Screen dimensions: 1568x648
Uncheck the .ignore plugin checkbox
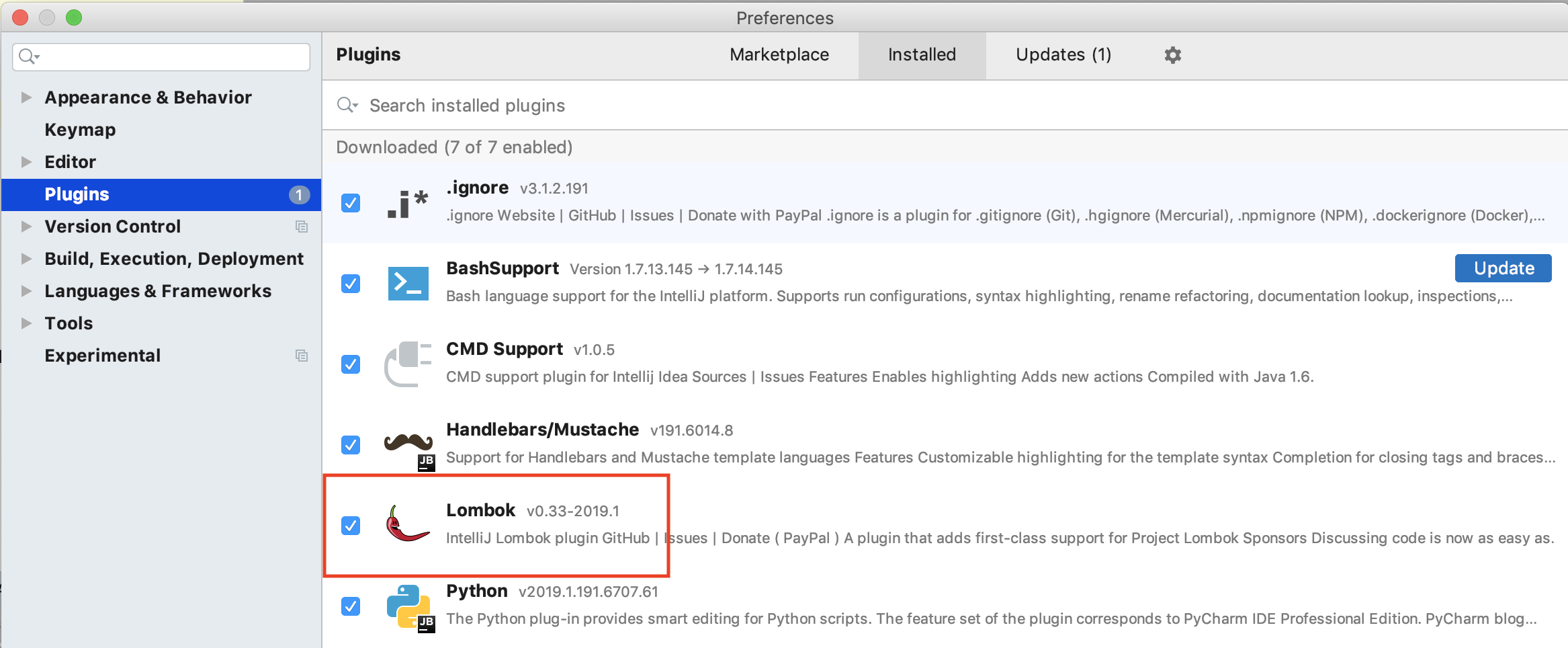[351, 203]
